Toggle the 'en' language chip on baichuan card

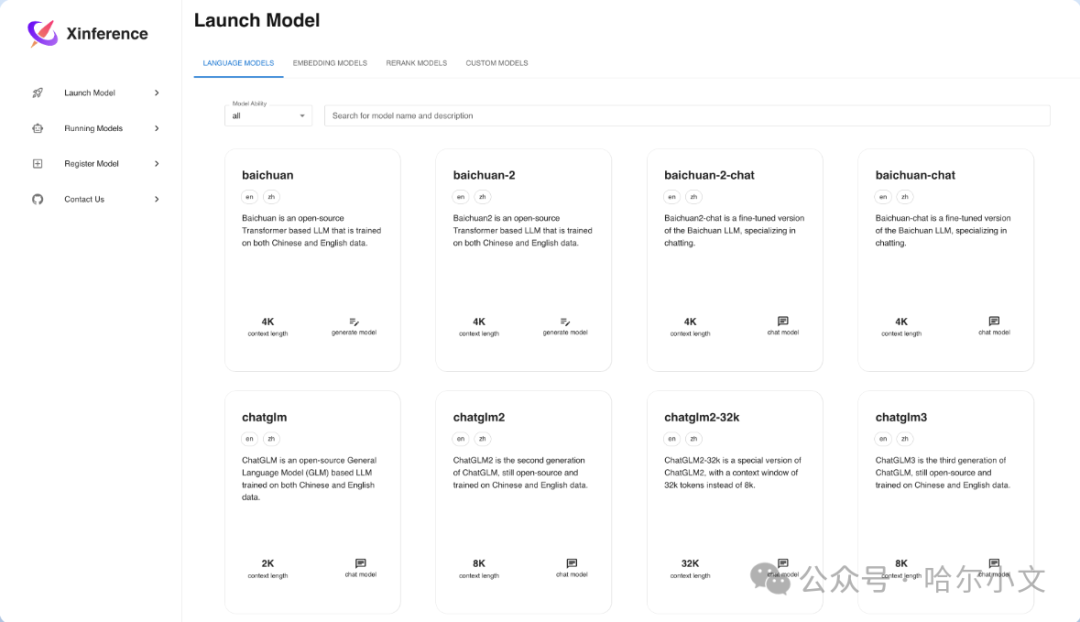point(249,197)
